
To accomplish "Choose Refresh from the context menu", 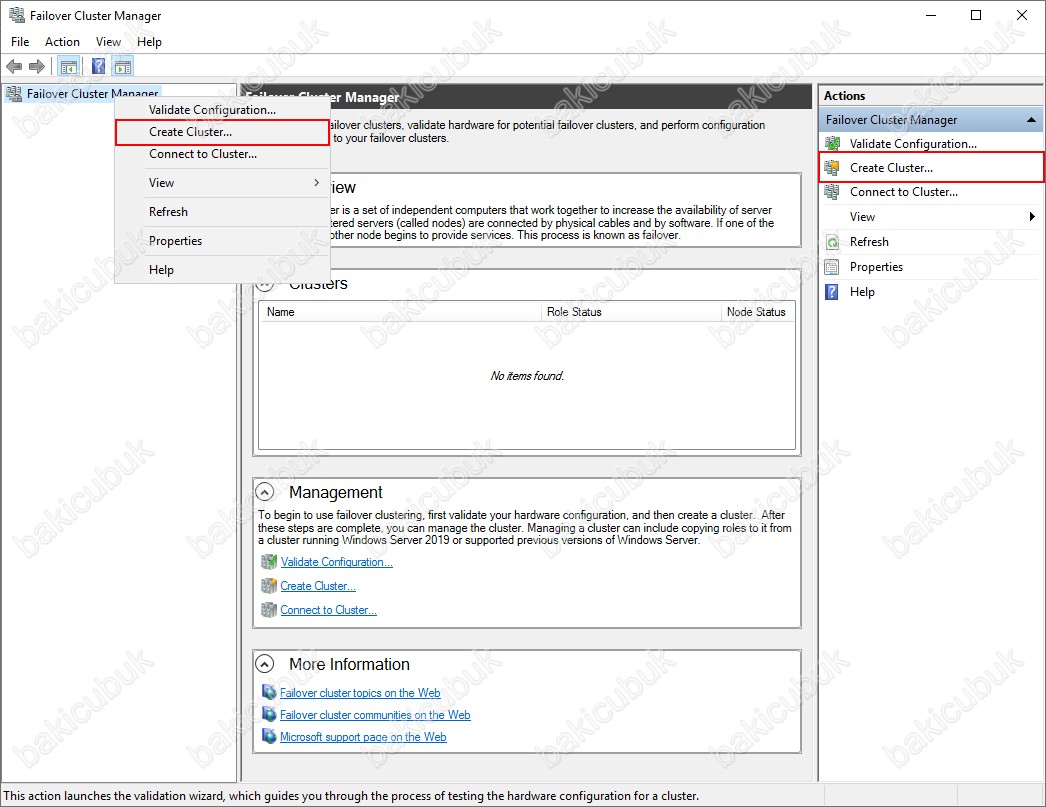I will 222,211.
